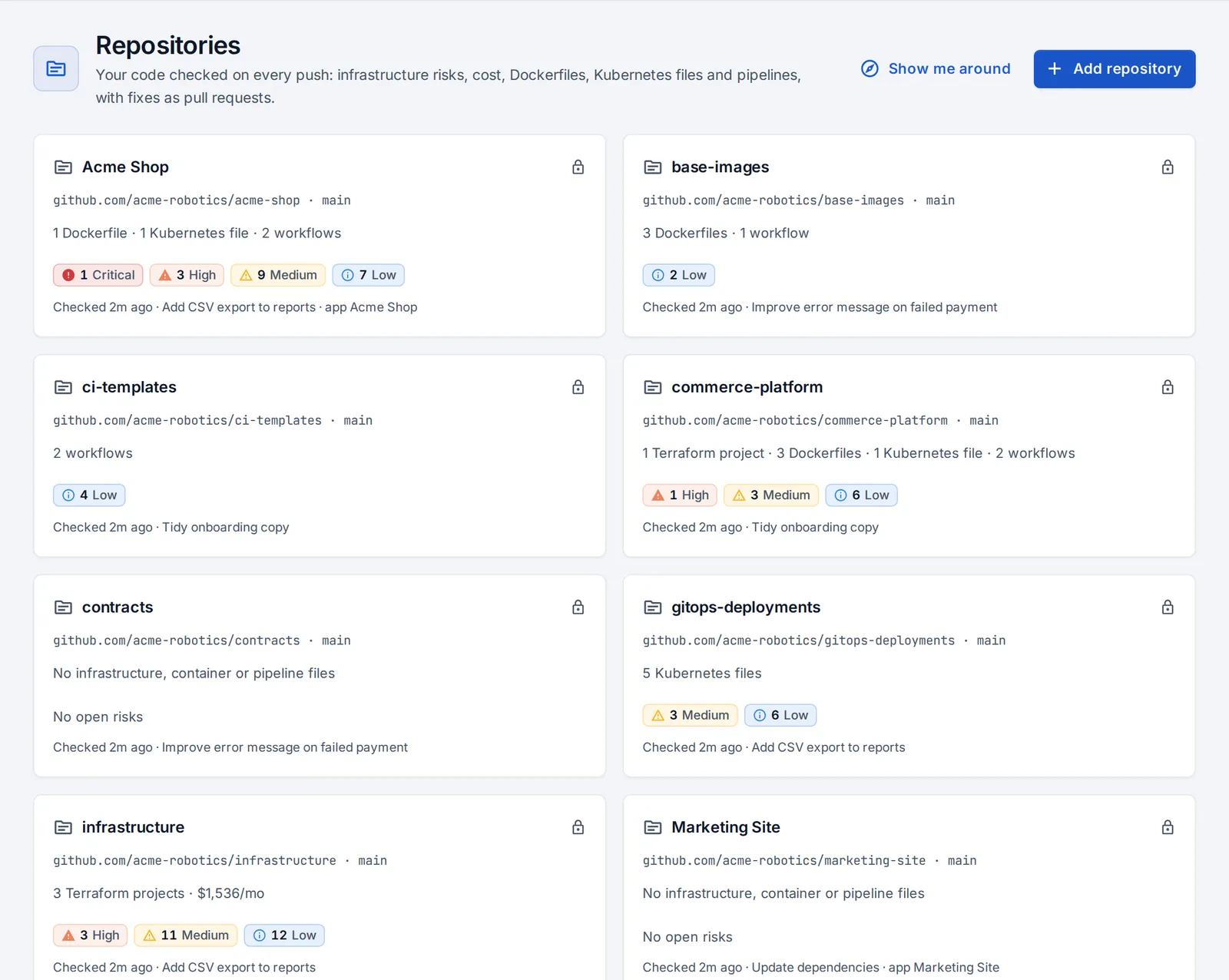1229x980 pixels.
Task: Click the repository icon next to infrastructure
Action: tap(63, 827)
